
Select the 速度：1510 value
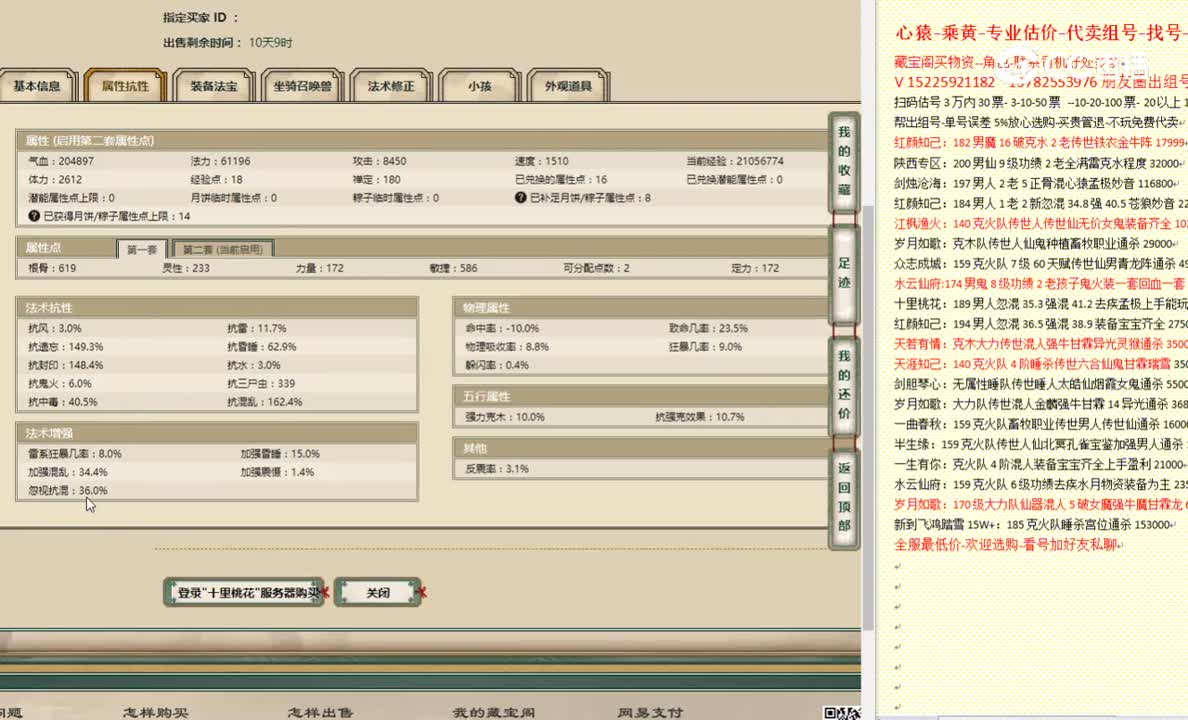click(x=542, y=161)
